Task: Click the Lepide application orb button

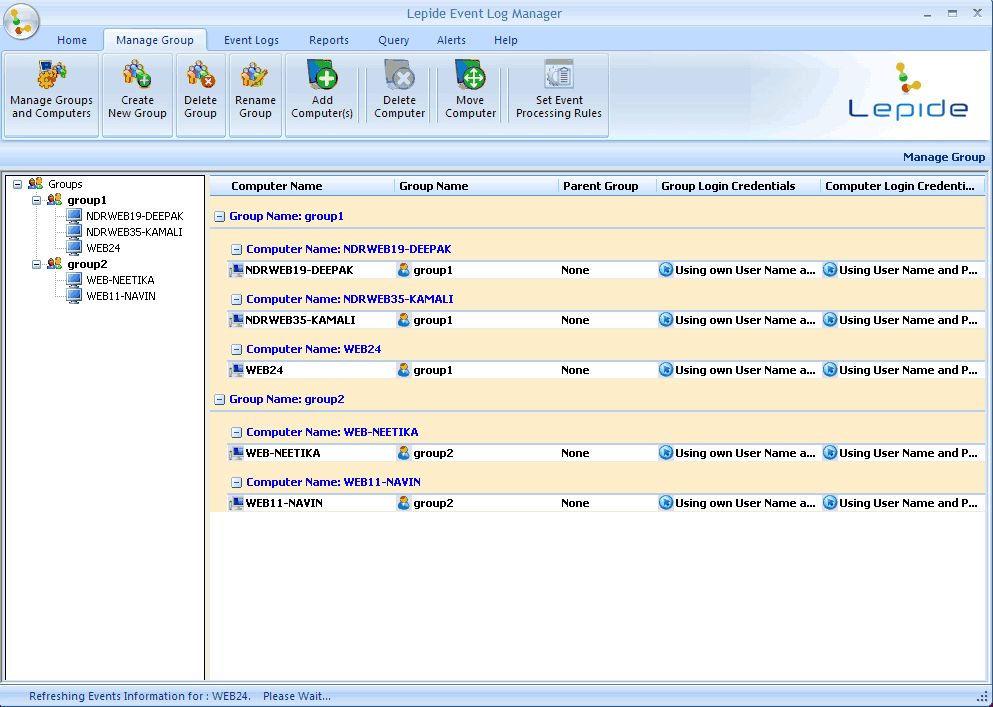Action: (22, 22)
